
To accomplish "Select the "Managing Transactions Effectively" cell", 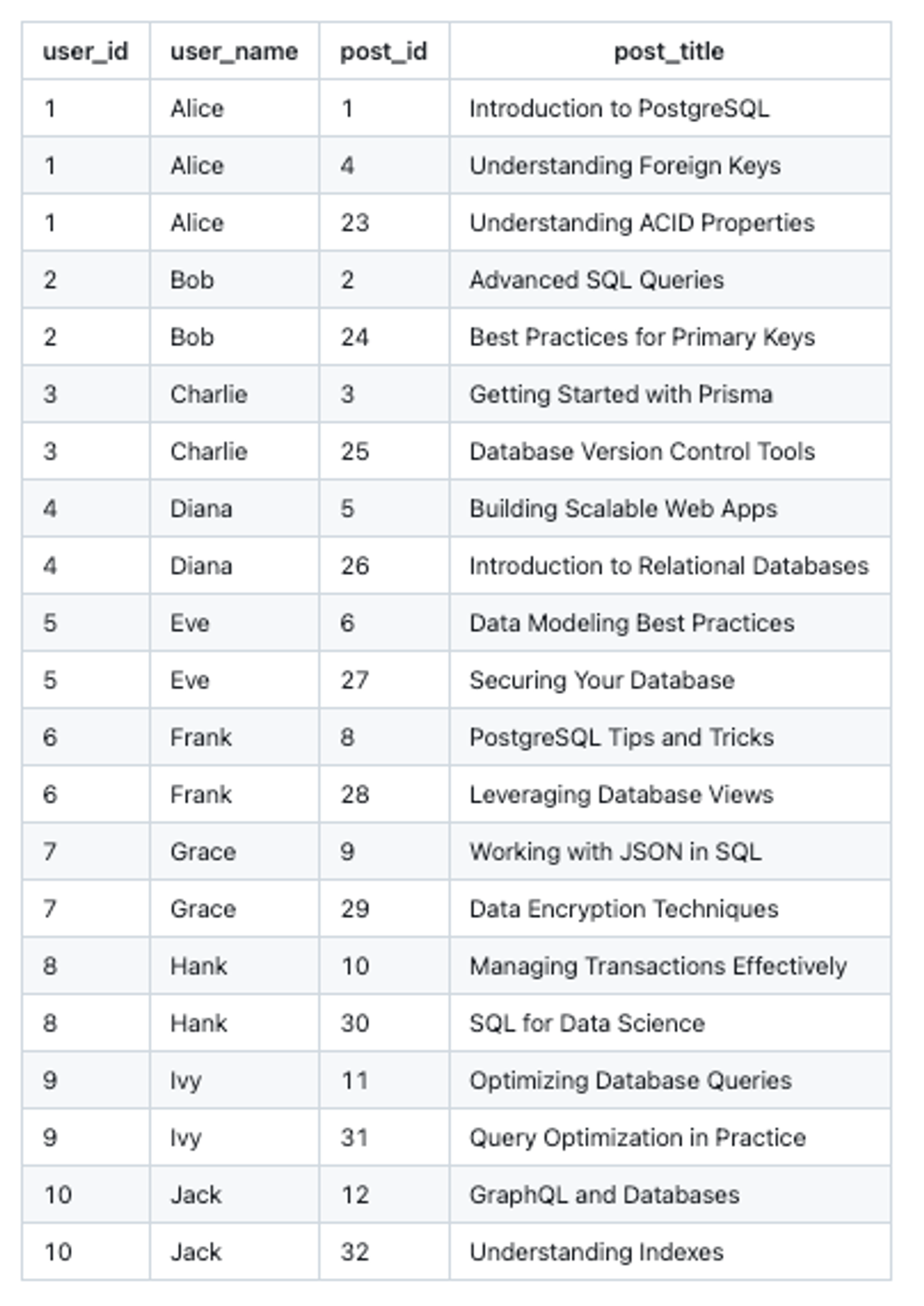I will 658,966.
